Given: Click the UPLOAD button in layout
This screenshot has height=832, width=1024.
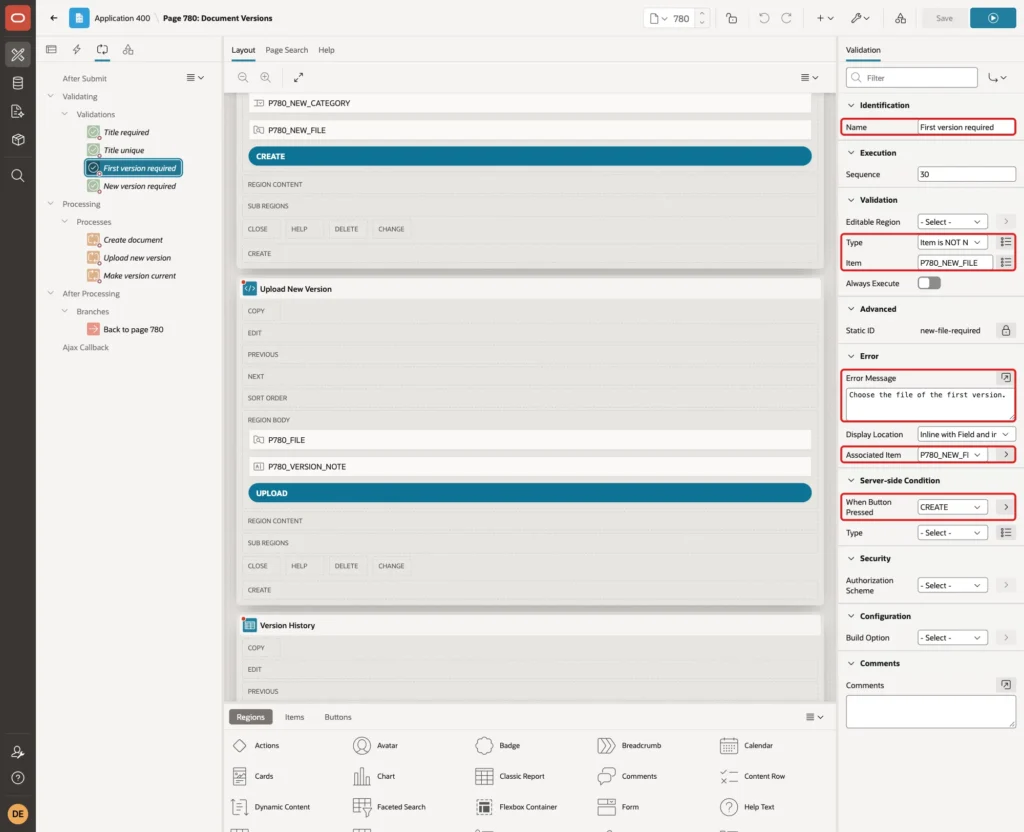Looking at the screenshot, I should 530,493.
